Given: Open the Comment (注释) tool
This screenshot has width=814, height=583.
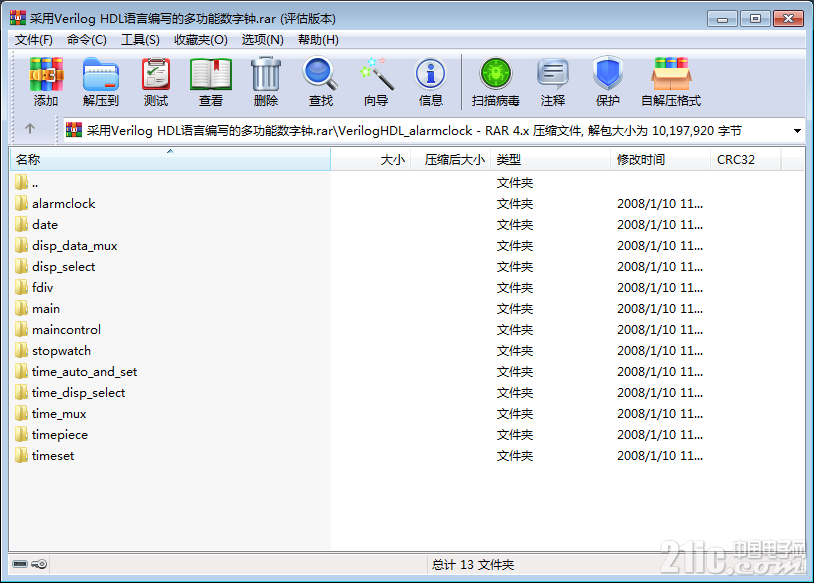Looking at the screenshot, I should [553, 75].
